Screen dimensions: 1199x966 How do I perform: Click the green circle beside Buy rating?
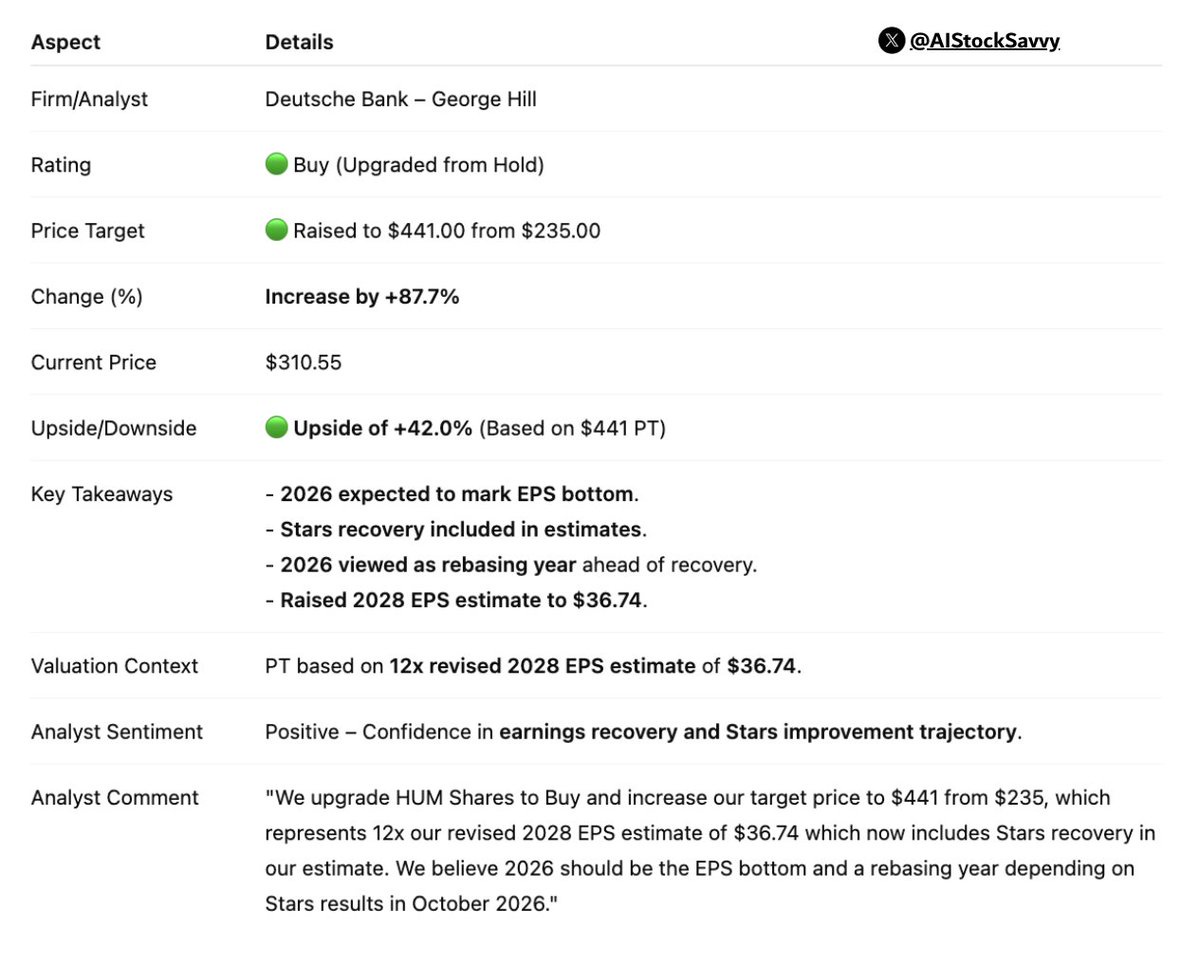pos(276,164)
